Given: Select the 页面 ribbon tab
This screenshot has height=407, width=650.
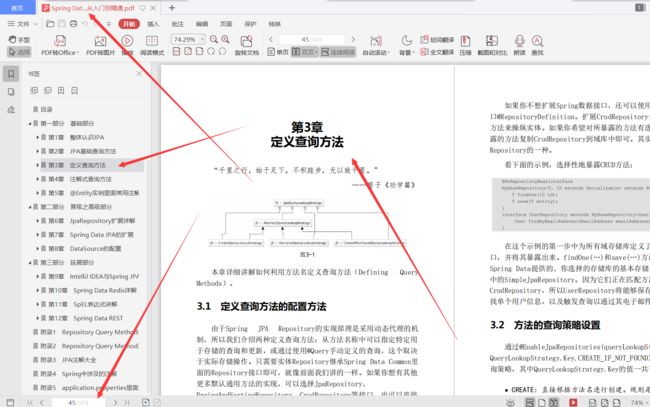Looking at the screenshot, I should point(226,24).
